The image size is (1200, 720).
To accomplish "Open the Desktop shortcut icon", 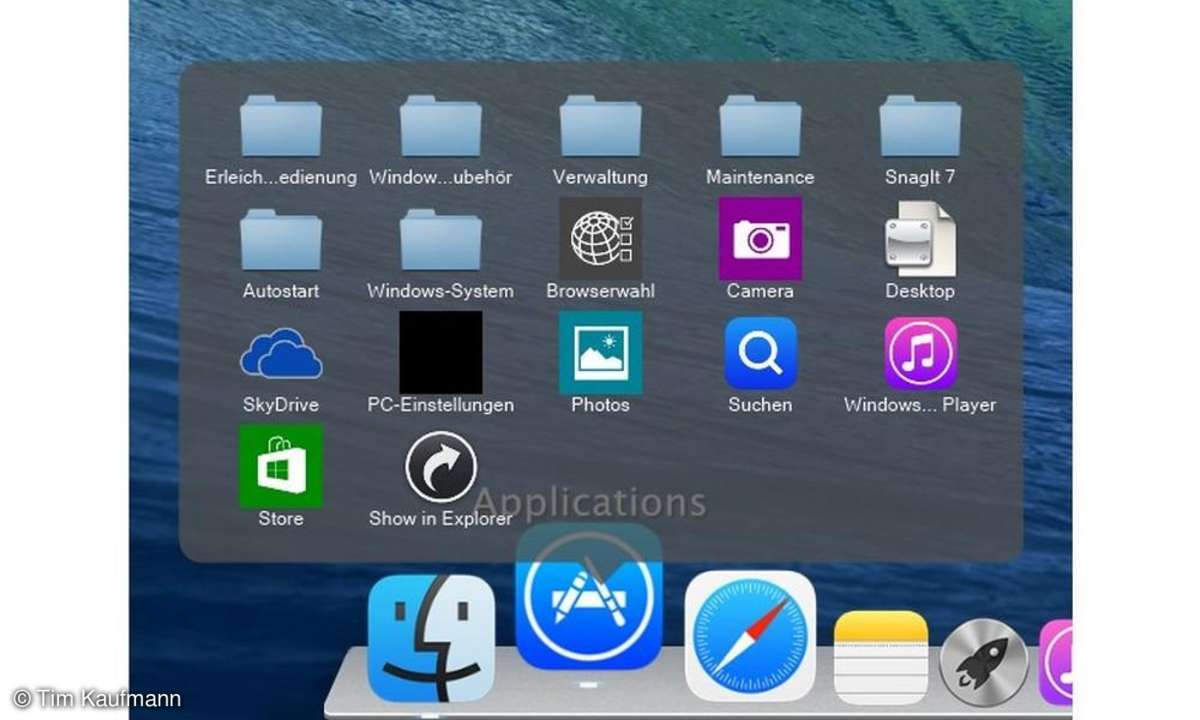I will tap(920, 239).
